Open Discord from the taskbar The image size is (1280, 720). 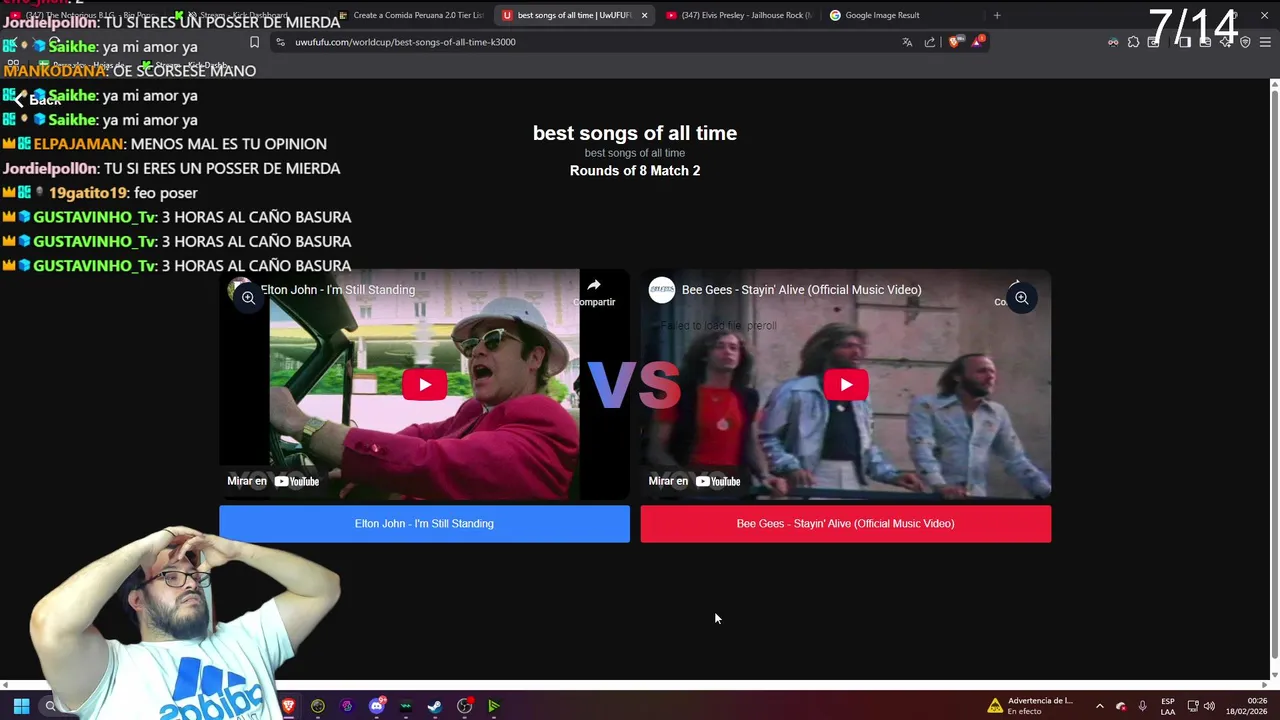[377, 706]
